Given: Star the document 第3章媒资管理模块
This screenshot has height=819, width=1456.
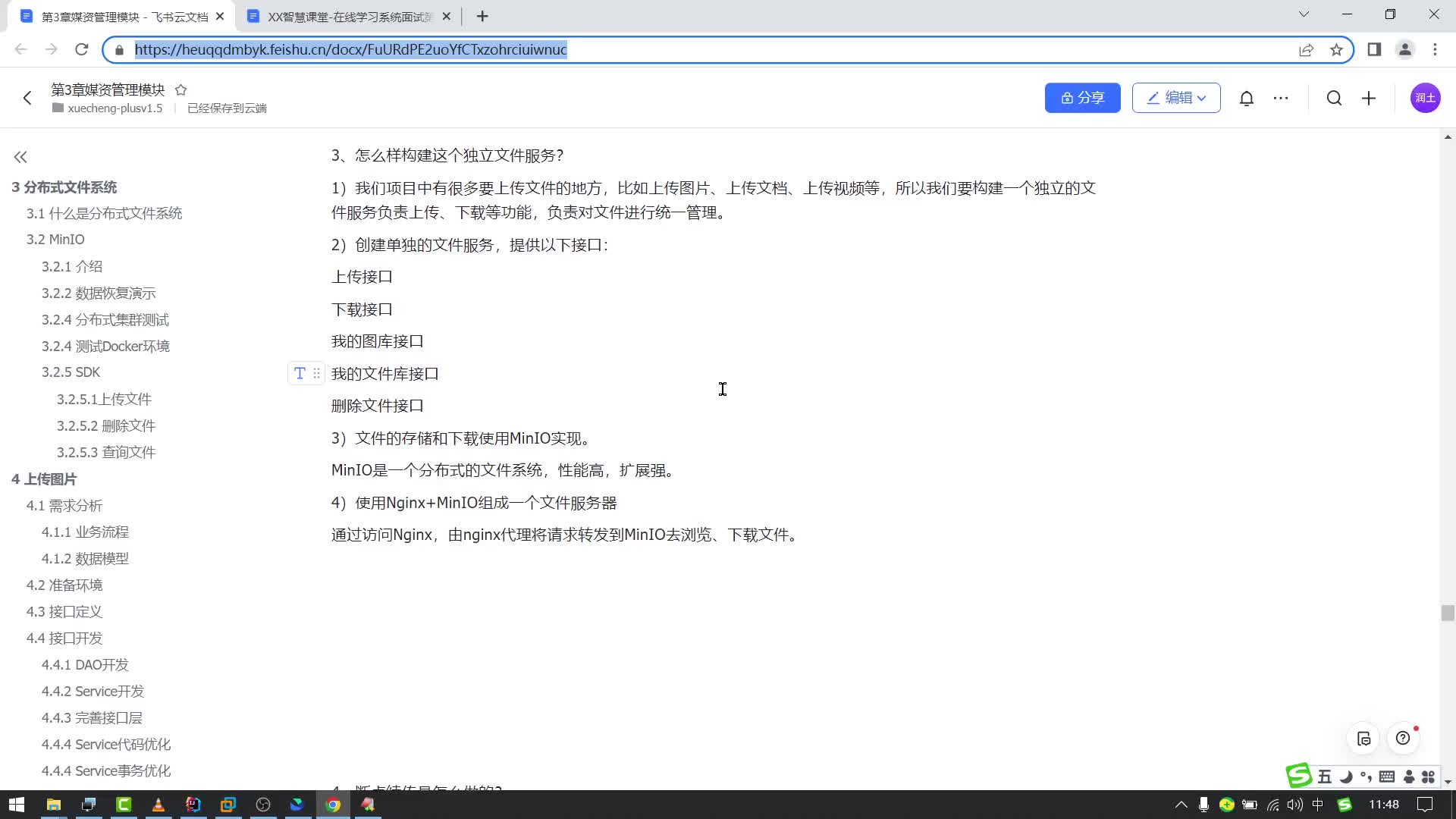Looking at the screenshot, I should click(x=180, y=89).
